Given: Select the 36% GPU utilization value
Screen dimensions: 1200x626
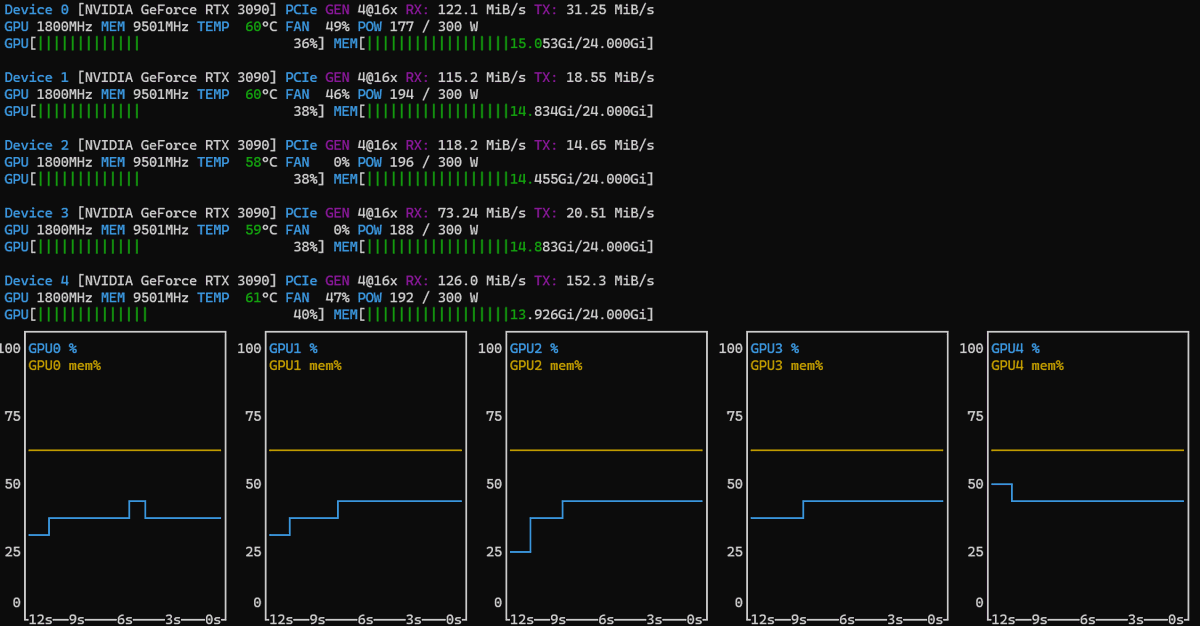Looking at the screenshot, I should tap(306, 43).
